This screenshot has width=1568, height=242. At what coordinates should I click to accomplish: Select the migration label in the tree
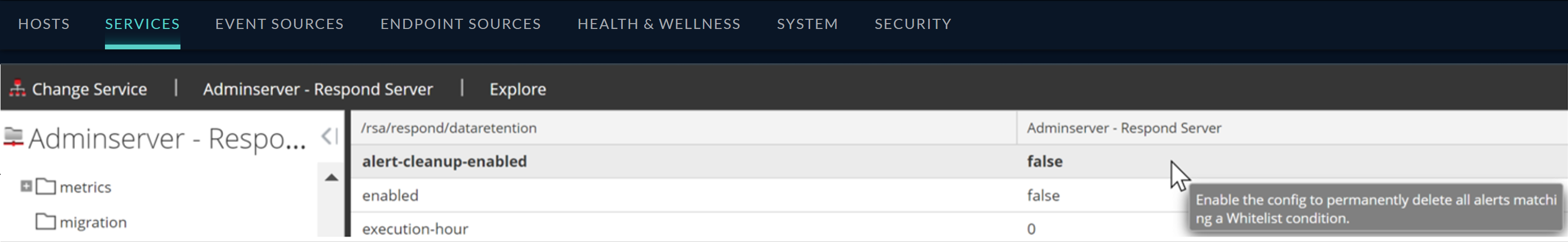(x=93, y=223)
